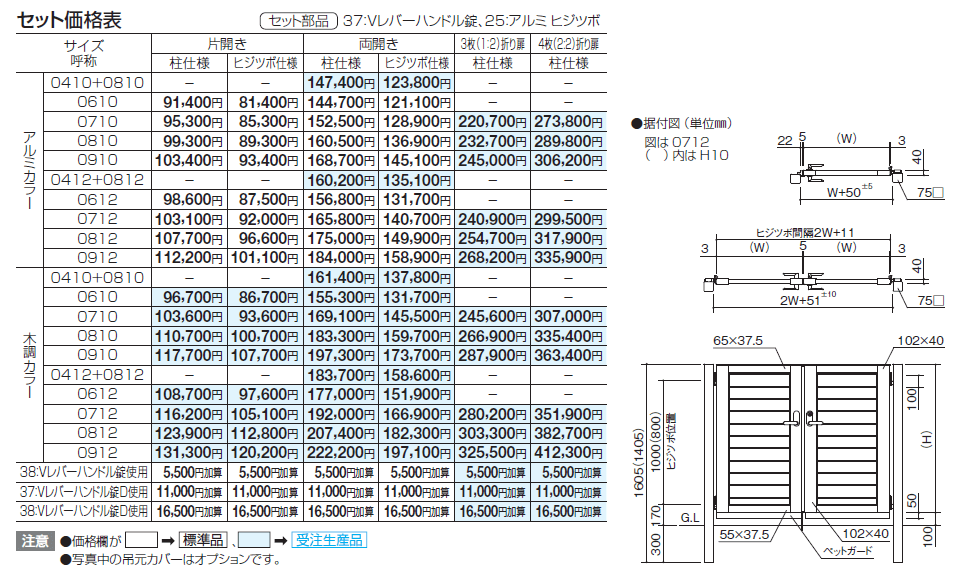Click the 2W+51 dimension label
This screenshot has height=582, width=956.
[x=808, y=299]
